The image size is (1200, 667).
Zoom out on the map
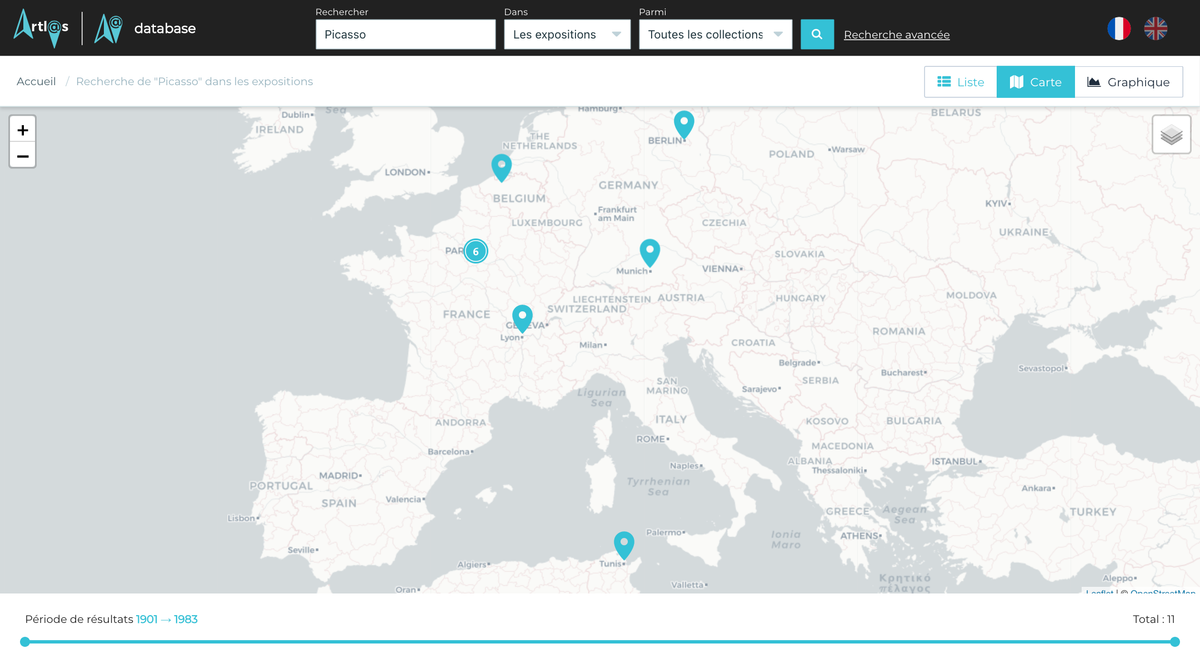23,156
